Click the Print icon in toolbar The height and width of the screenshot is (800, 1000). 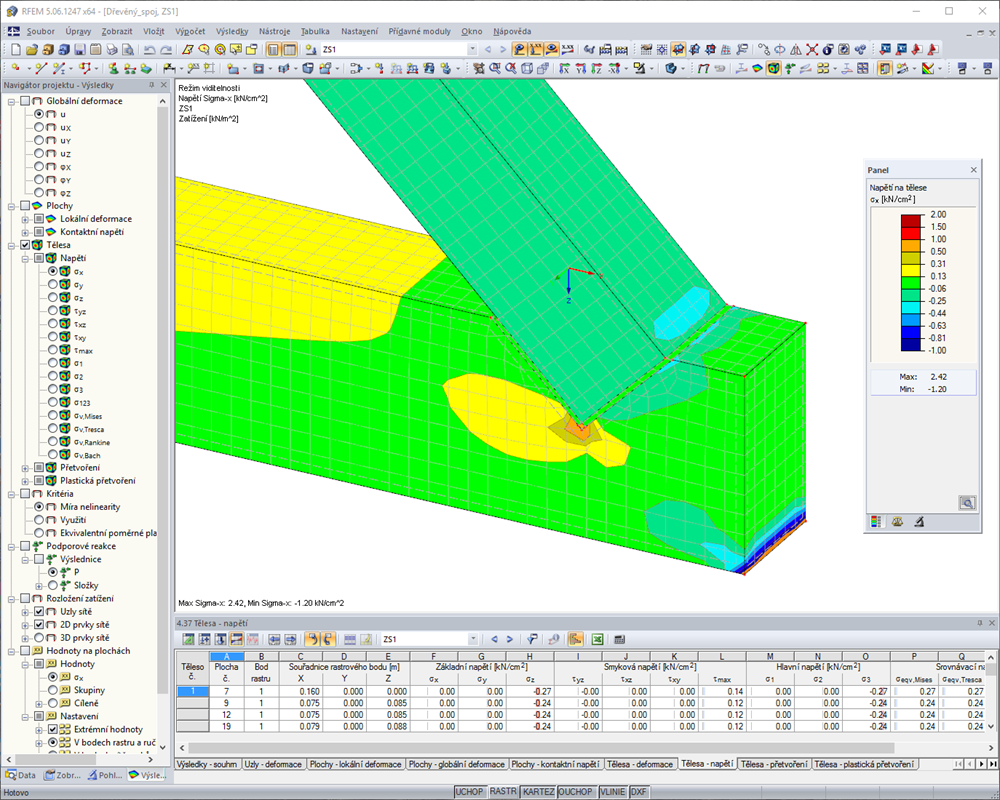[112, 49]
